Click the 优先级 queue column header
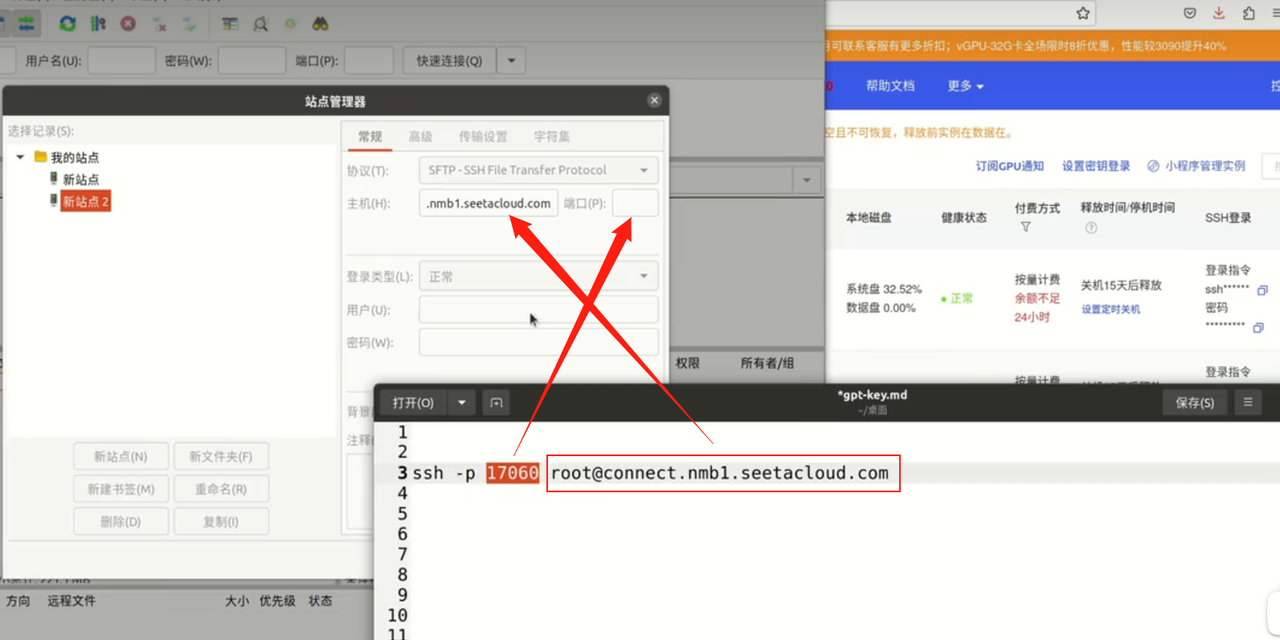The height and width of the screenshot is (640, 1280). pyautogui.click(x=277, y=601)
